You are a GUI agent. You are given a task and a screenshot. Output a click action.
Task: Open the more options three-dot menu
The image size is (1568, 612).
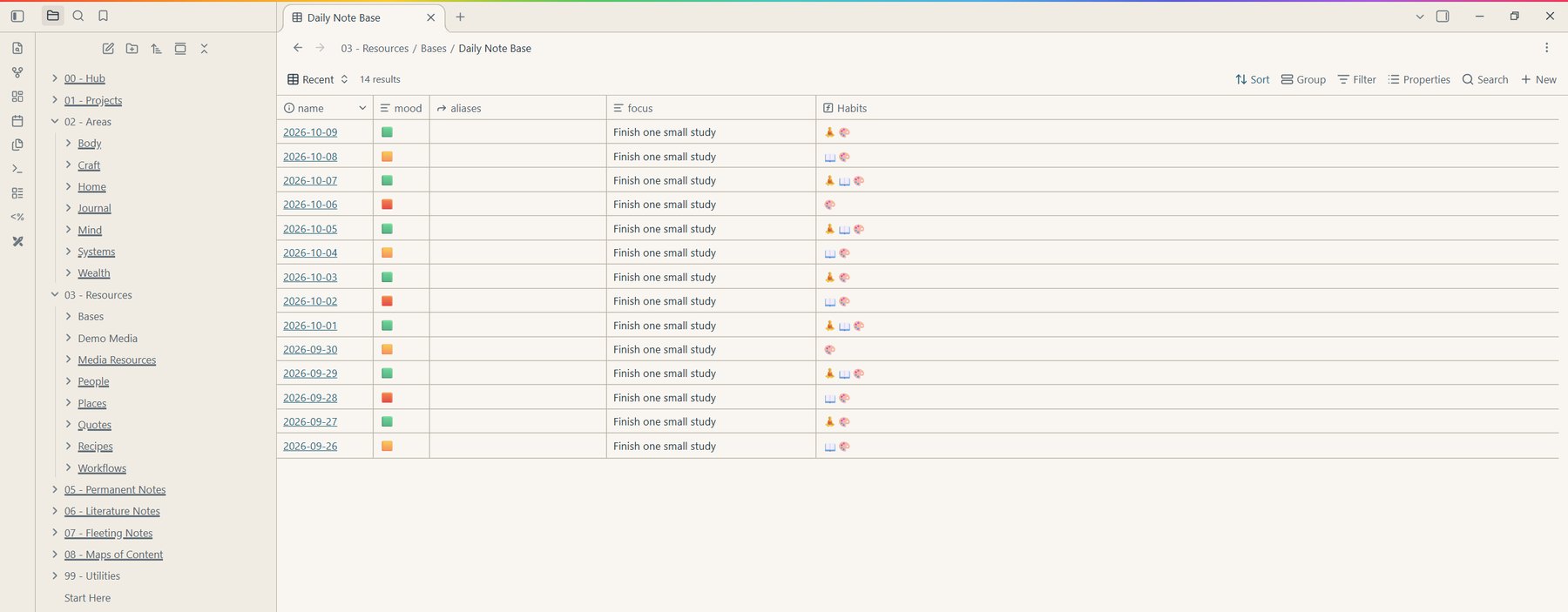(x=1546, y=48)
